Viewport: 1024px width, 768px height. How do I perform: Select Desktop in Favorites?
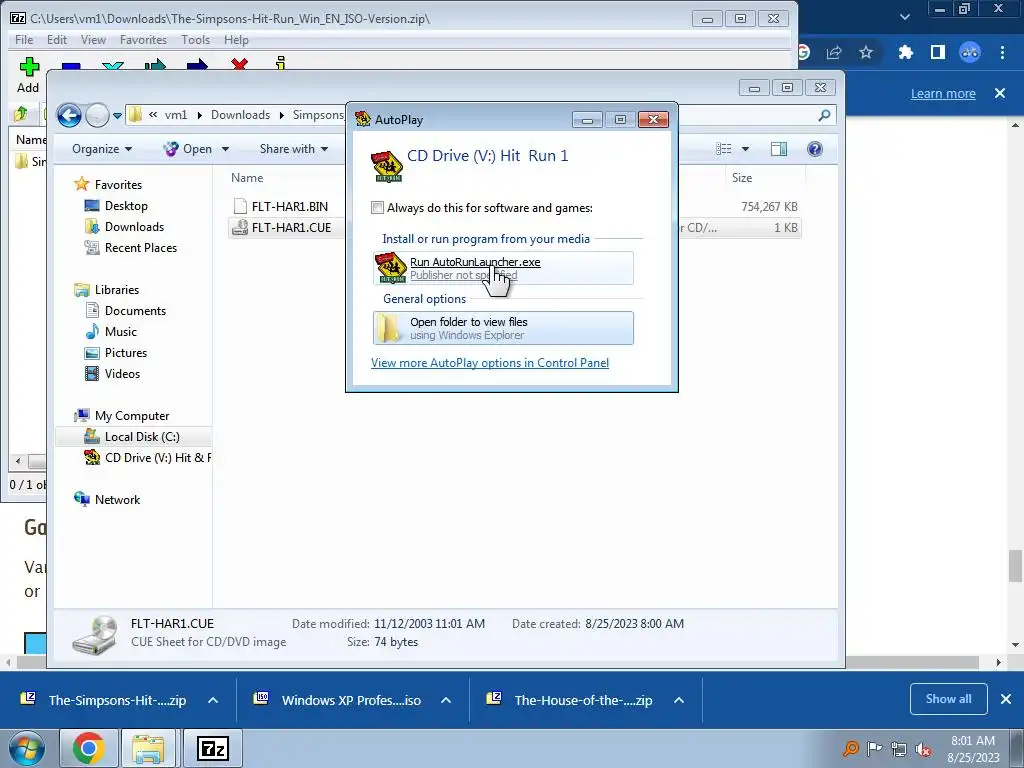pos(126,206)
